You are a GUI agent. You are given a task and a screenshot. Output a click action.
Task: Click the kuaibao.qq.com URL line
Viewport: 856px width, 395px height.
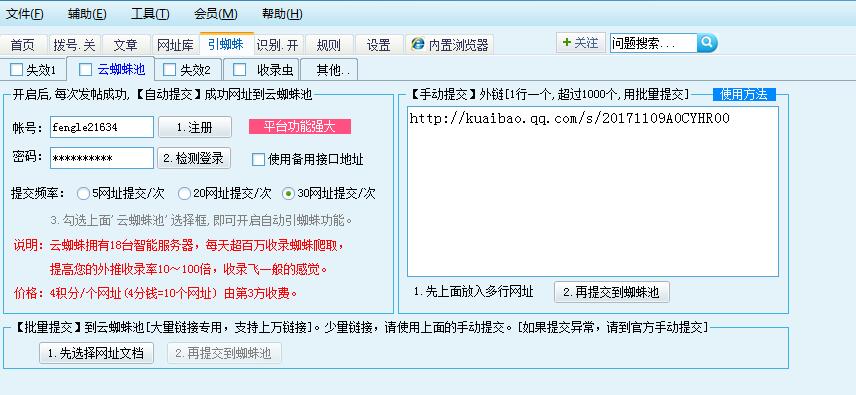(x=569, y=118)
